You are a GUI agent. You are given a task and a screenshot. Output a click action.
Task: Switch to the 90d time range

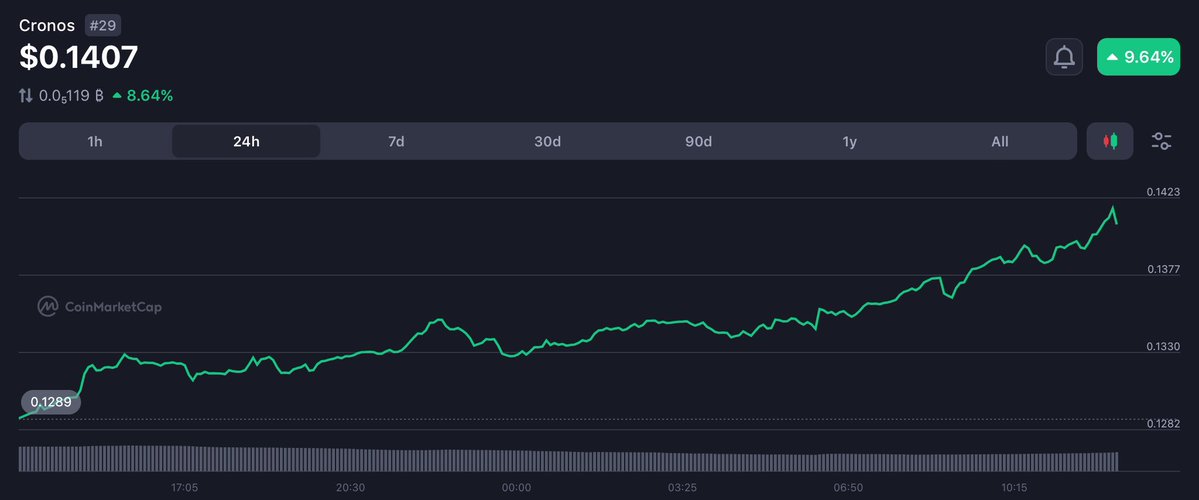[698, 141]
